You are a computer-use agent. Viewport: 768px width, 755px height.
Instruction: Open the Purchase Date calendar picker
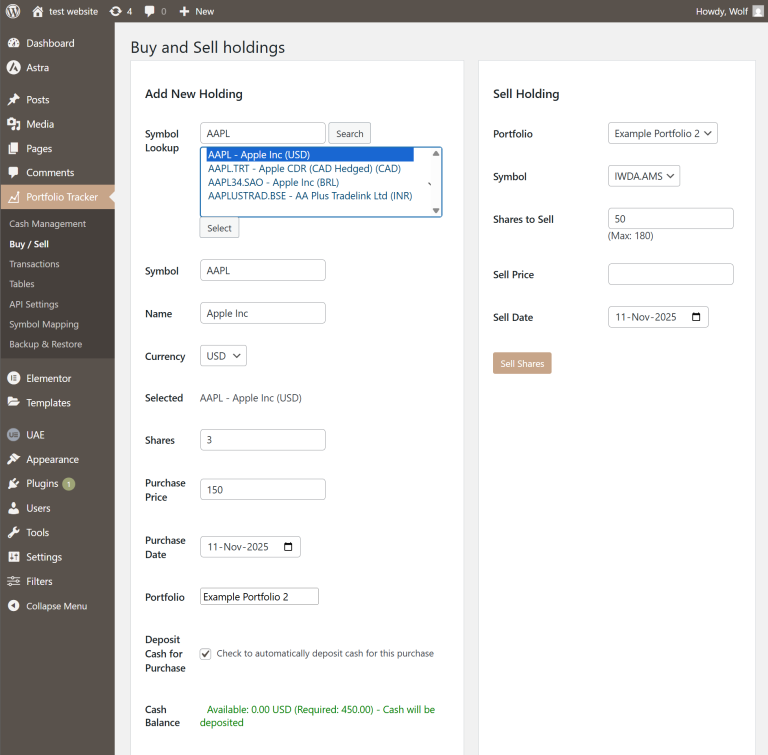point(289,547)
